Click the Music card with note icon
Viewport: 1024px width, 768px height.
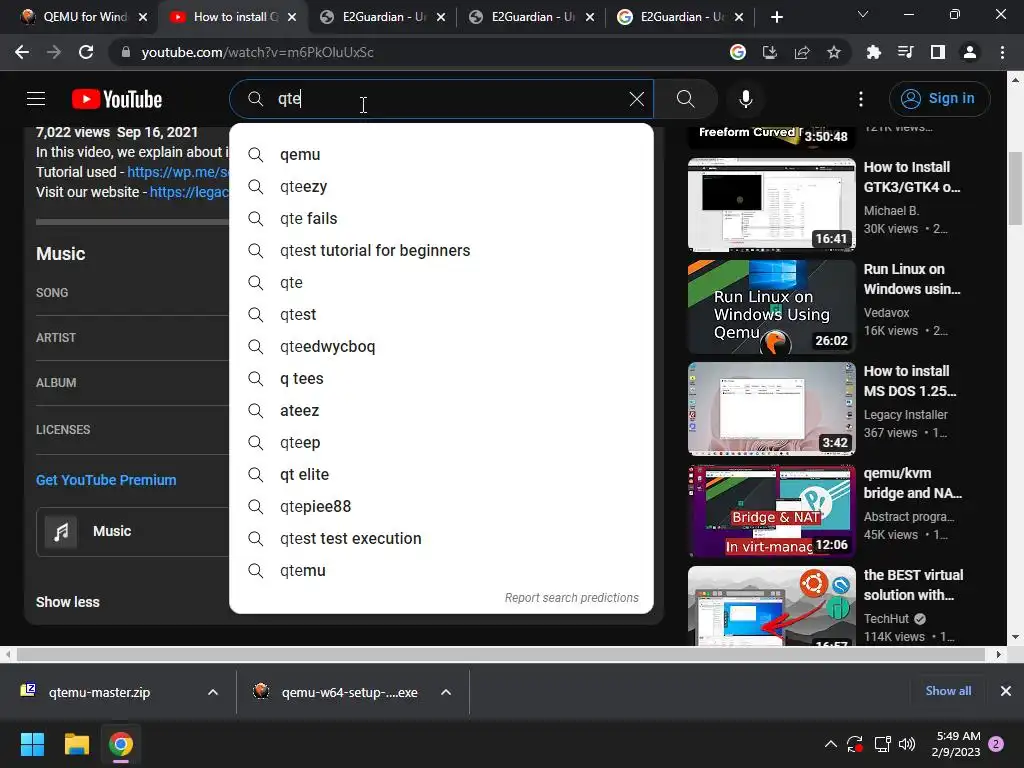[x=133, y=532]
